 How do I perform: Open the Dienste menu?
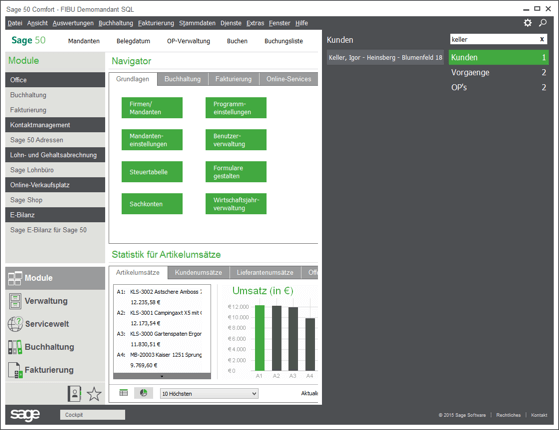(x=231, y=23)
